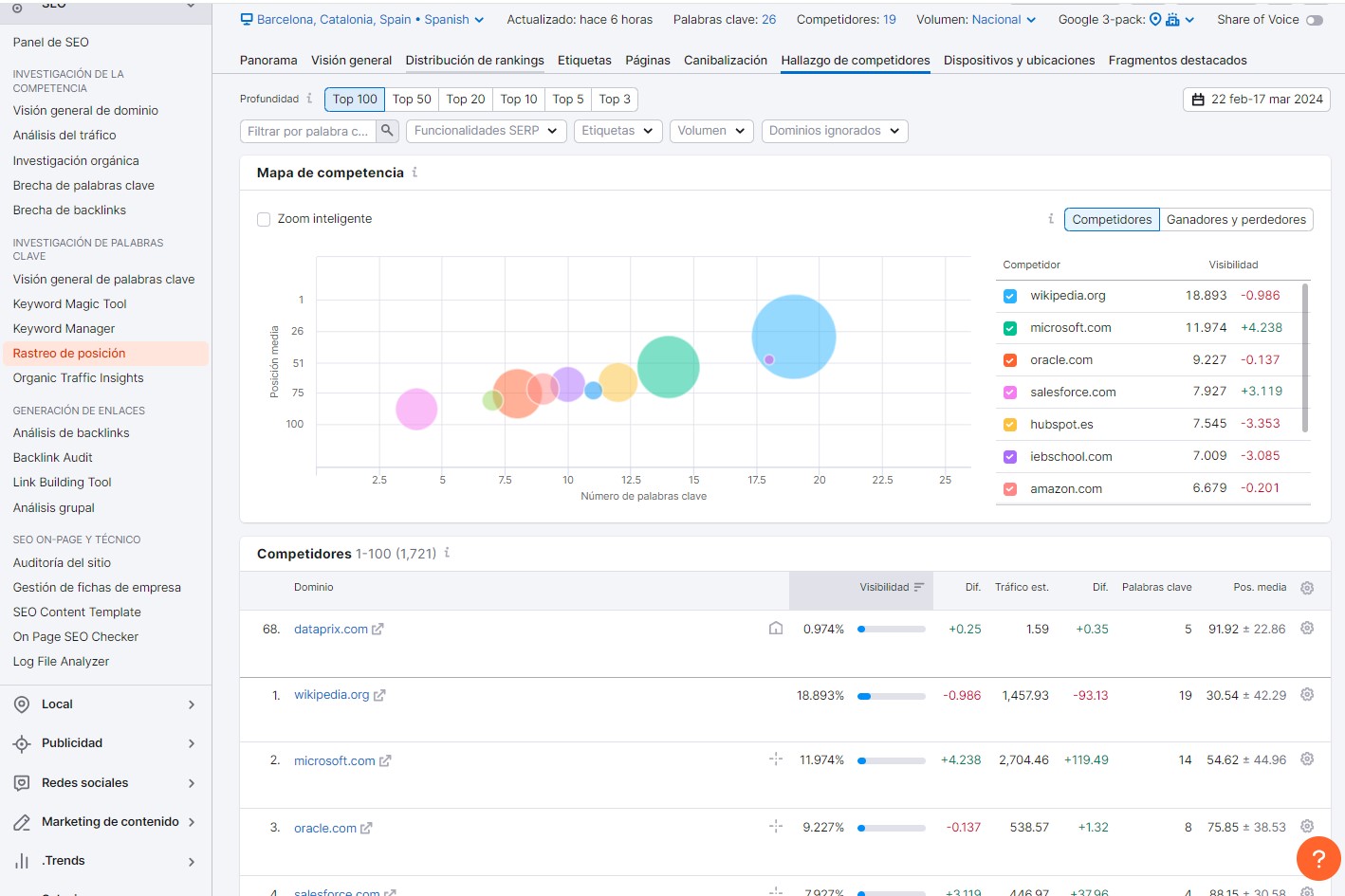Click the calendar icon in date range button
The image size is (1345, 896).
(1198, 100)
